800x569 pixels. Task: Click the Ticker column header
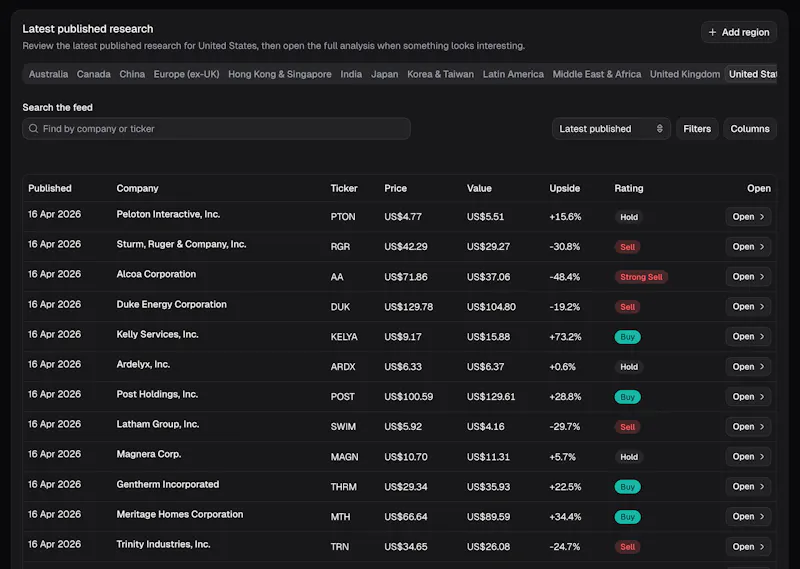(x=344, y=188)
